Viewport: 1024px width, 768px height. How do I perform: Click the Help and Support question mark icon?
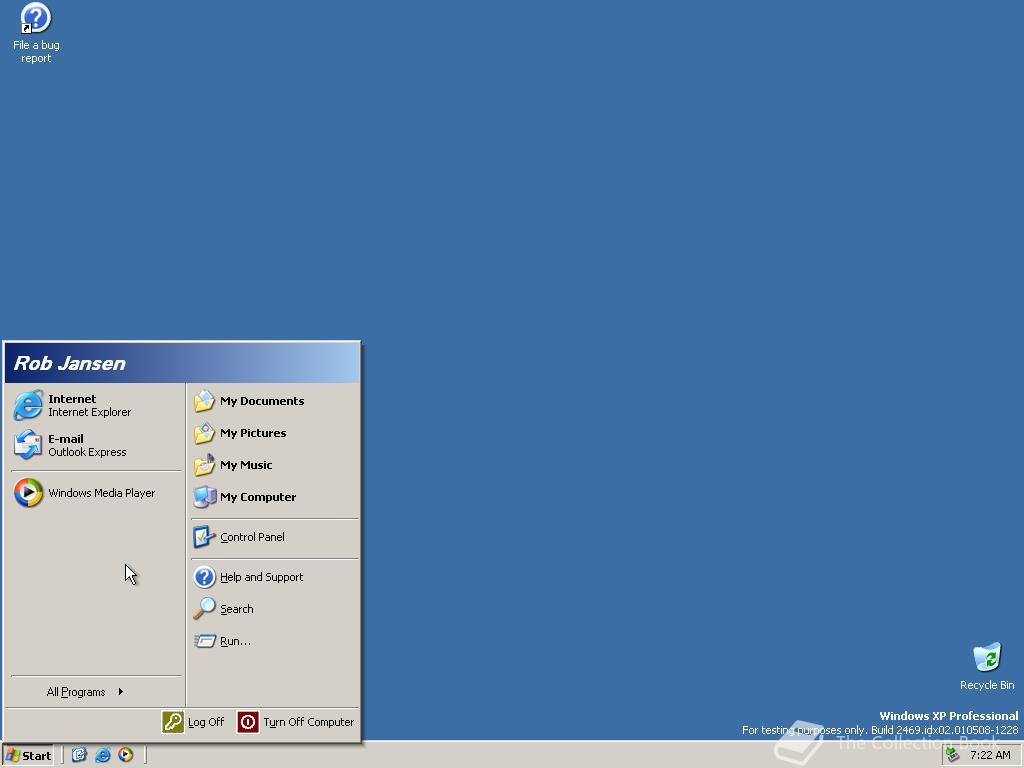[x=204, y=577]
